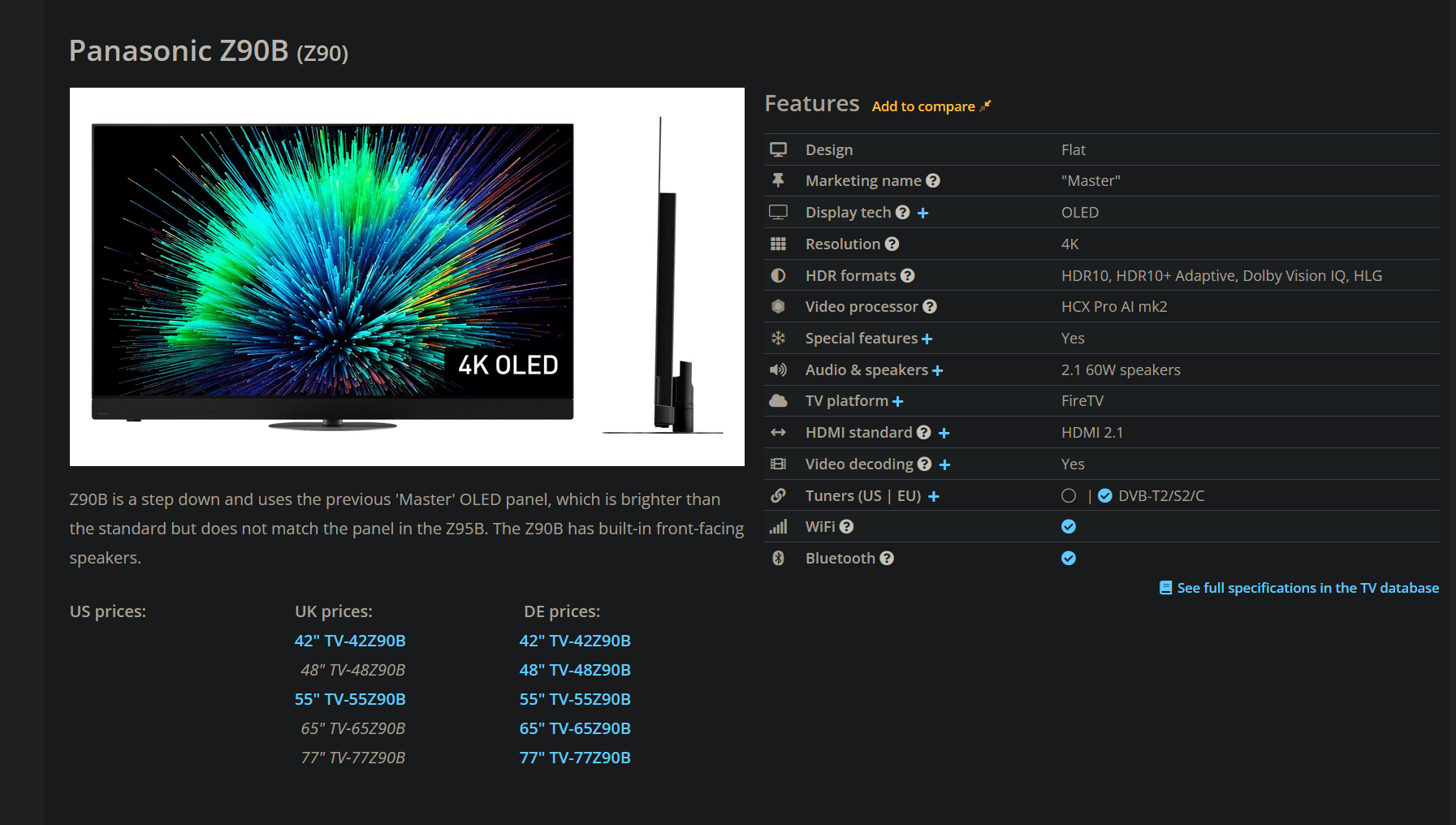
Task: Open See full specifications in TV database
Action: coord(1307,588)
